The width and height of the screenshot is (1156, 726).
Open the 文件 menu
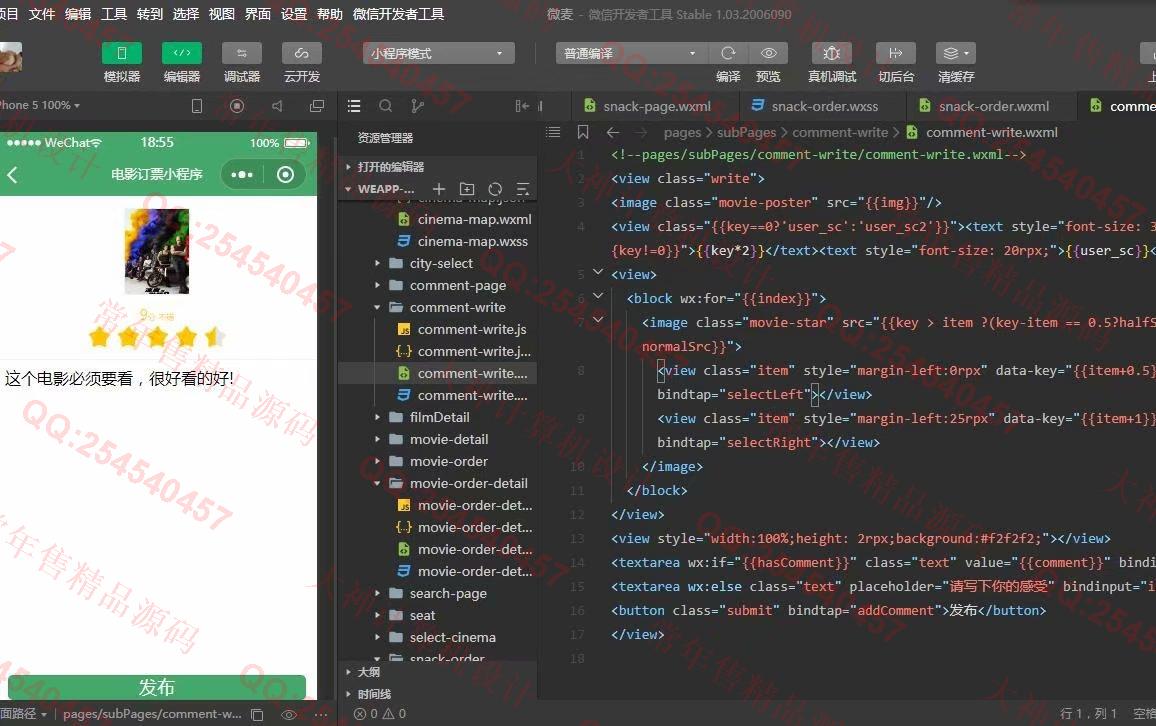pos(41,14)
